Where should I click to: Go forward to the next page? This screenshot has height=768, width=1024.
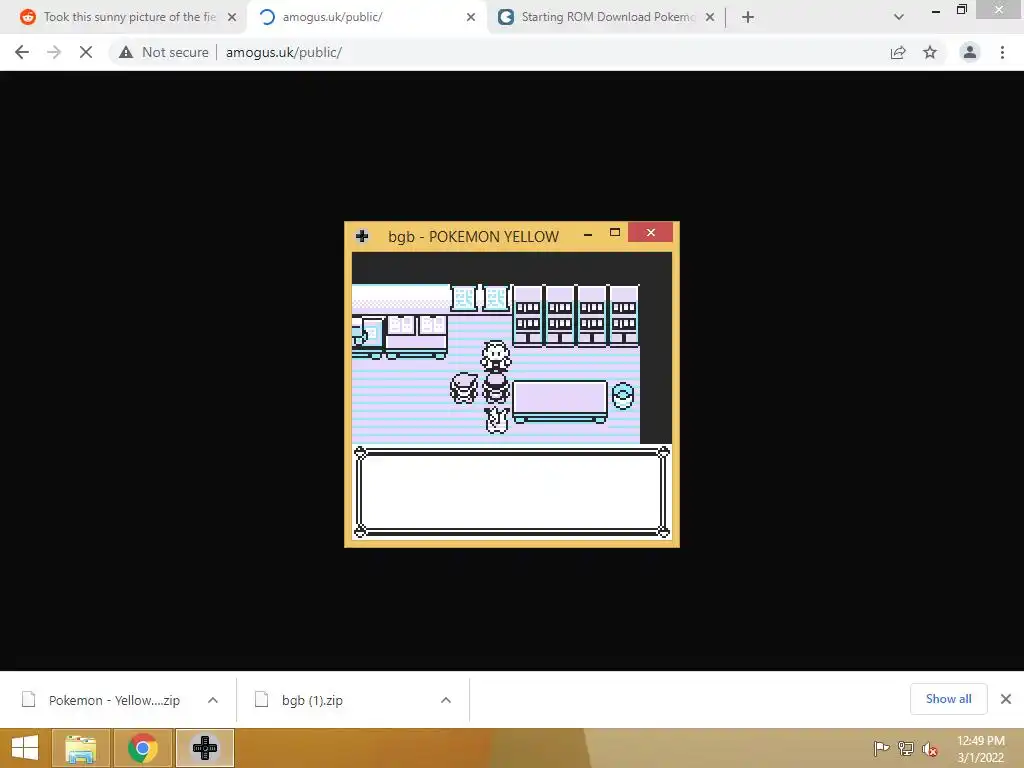[54, 52]
